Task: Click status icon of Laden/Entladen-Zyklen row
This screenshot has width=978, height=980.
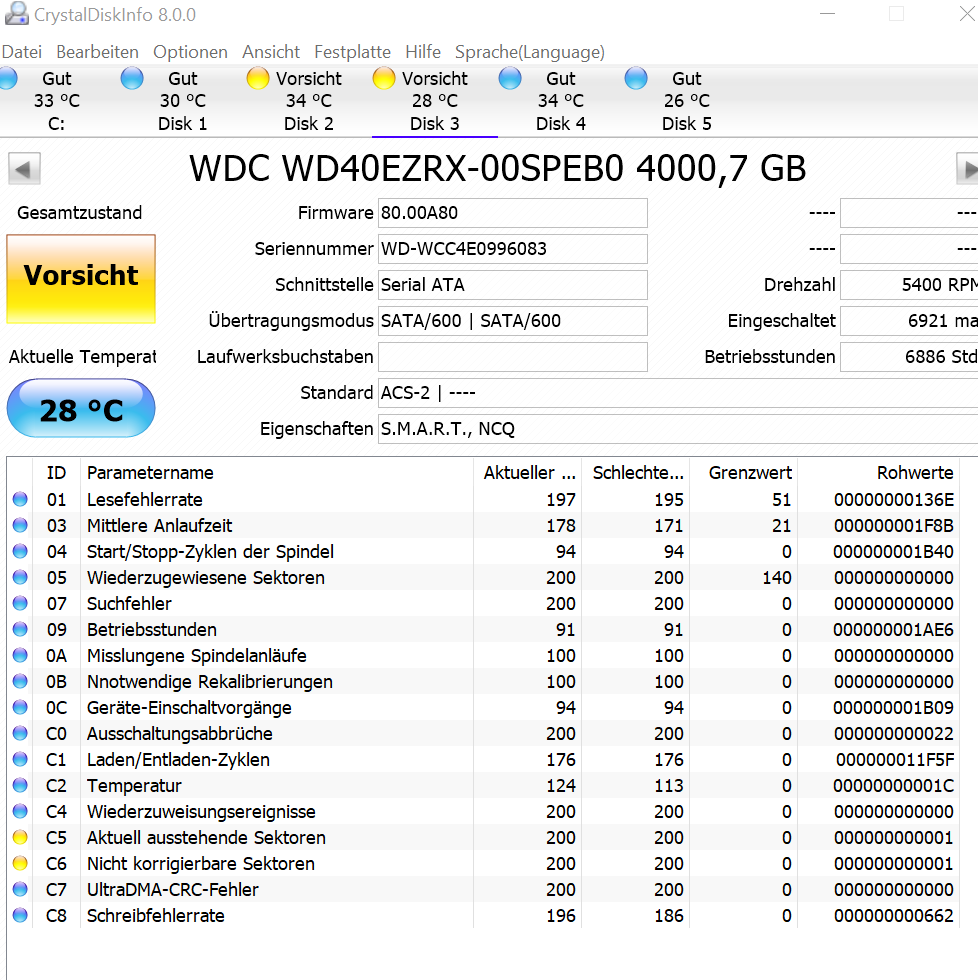Action: click(20, 759)
